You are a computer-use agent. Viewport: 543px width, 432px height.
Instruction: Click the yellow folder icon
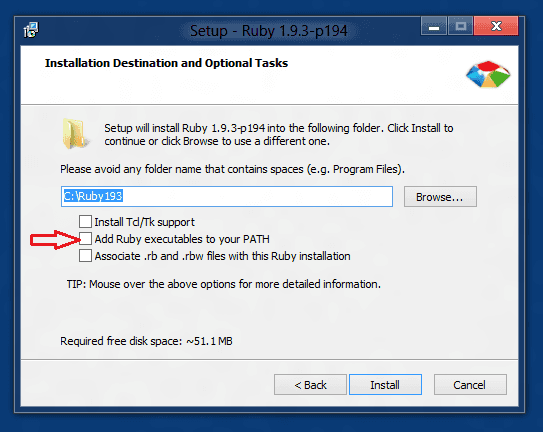(x=74, y=134)
